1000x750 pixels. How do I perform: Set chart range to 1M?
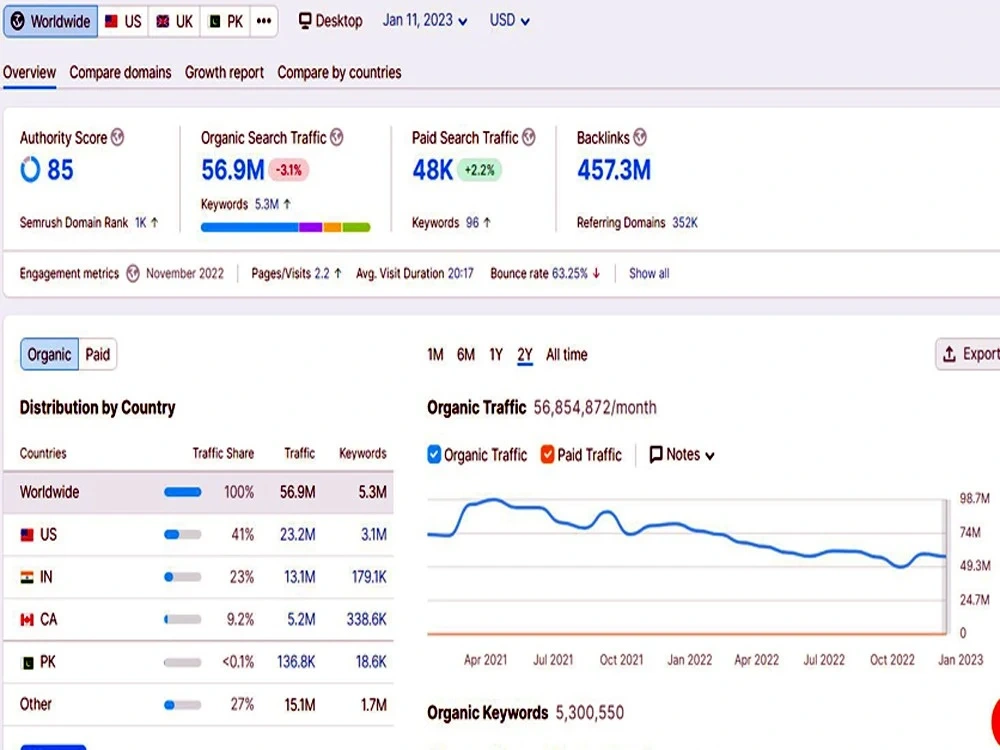tap(435, 355)
